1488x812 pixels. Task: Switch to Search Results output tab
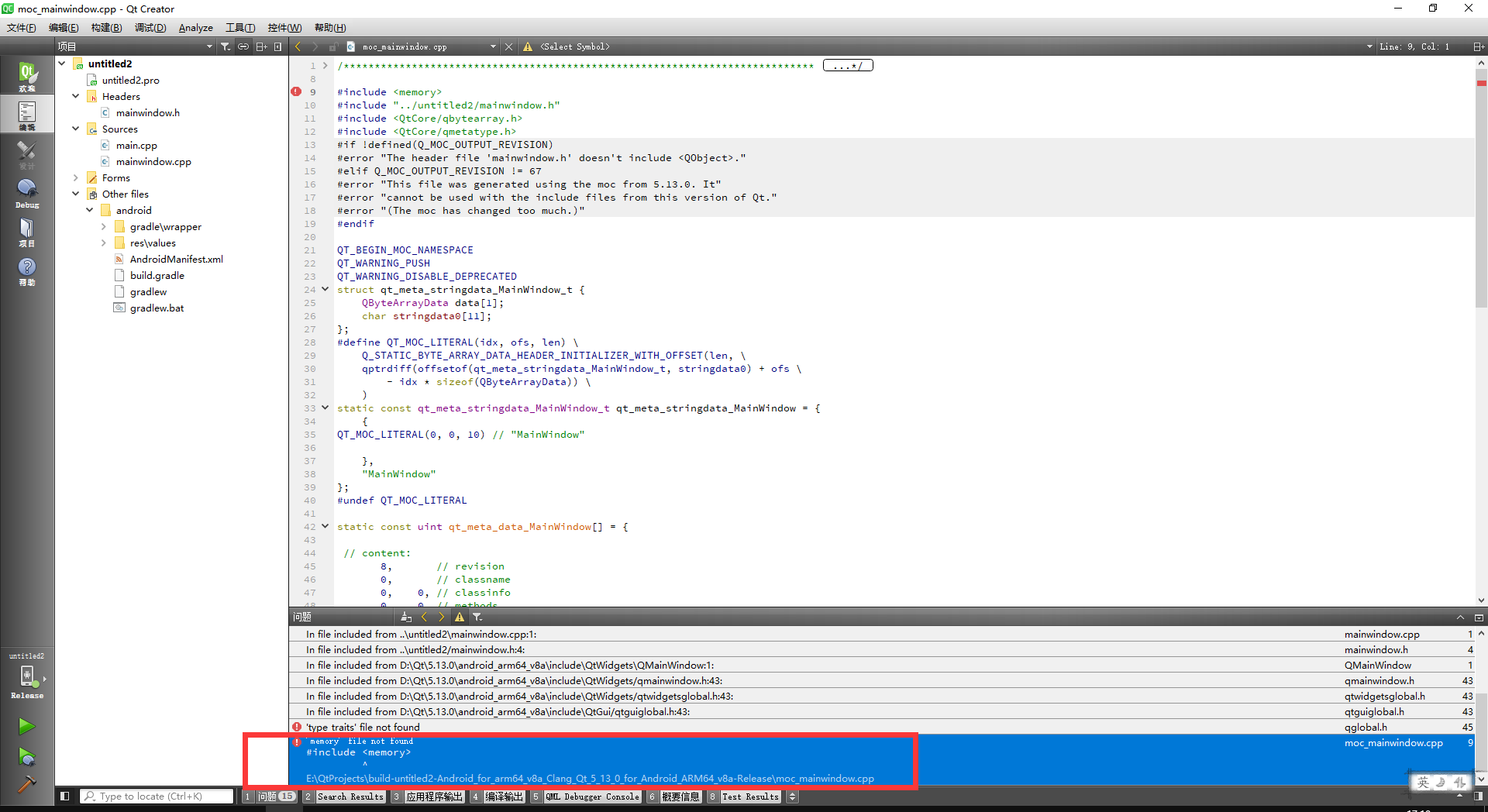click(344, 797)
